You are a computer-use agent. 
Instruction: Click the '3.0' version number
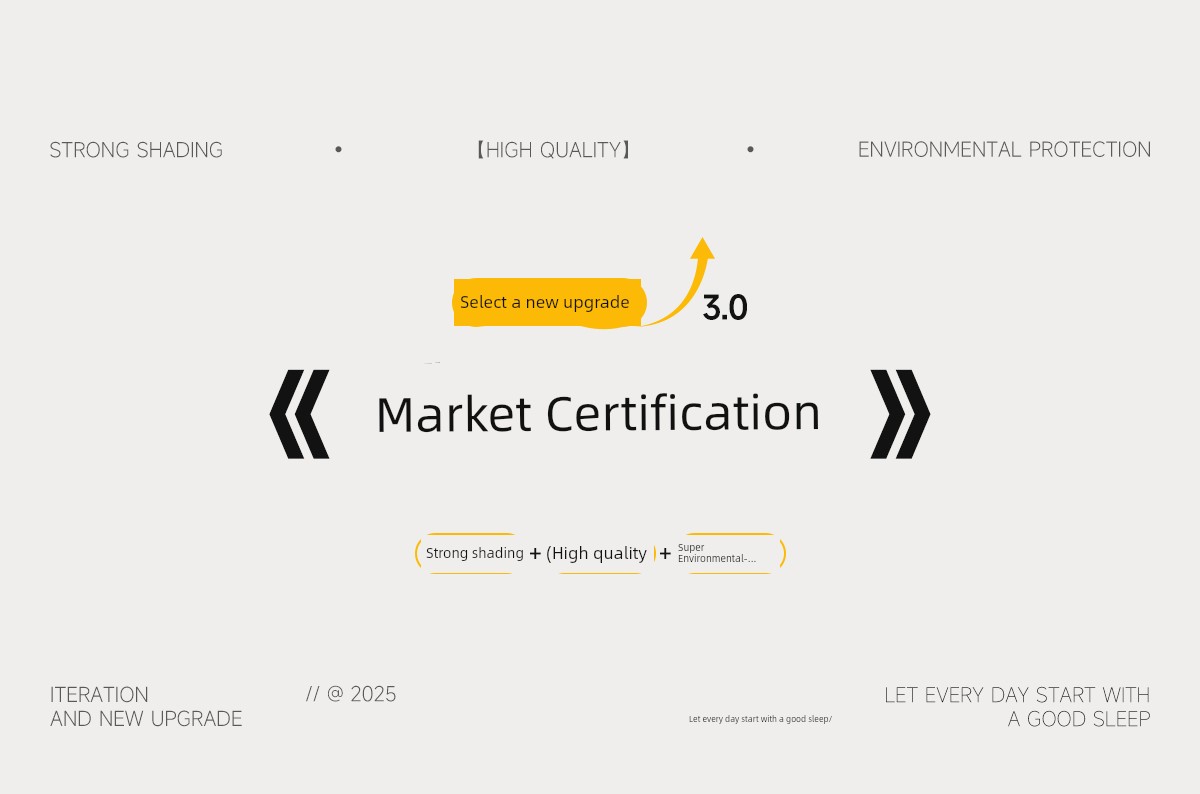pyautogui.click(x=725, y=307)
